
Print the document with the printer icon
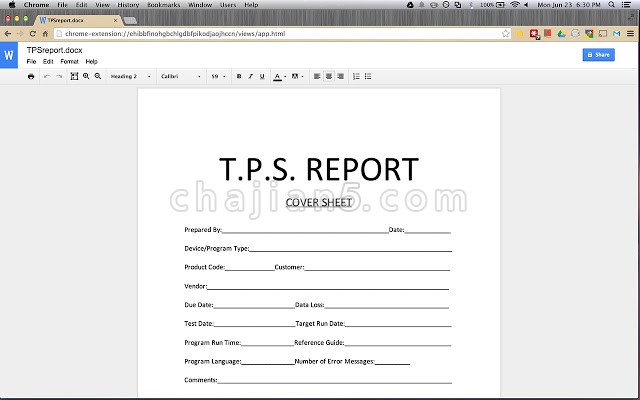pos(31,76)
